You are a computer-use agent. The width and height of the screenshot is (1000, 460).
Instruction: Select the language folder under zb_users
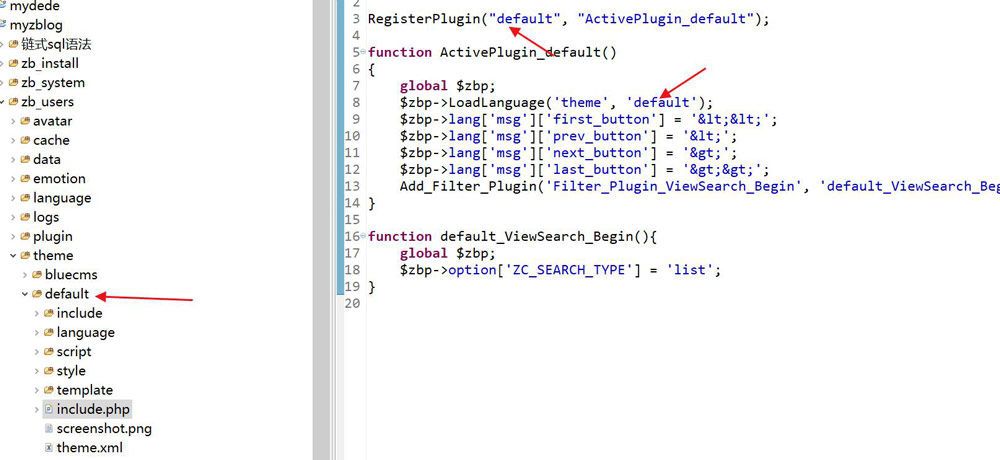pyautogui.click(x=62, y=198)
